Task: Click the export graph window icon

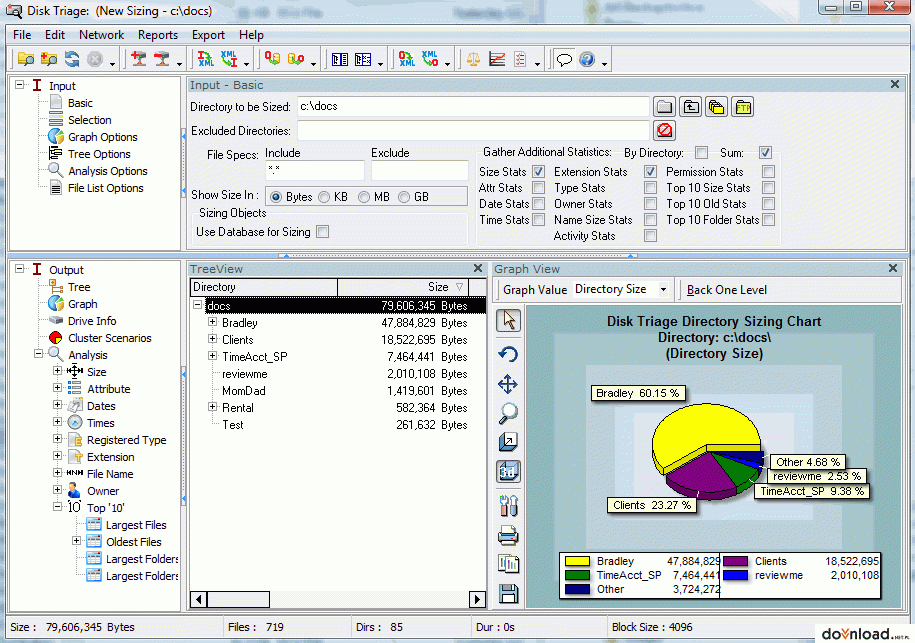Action: tap(508, 442)
